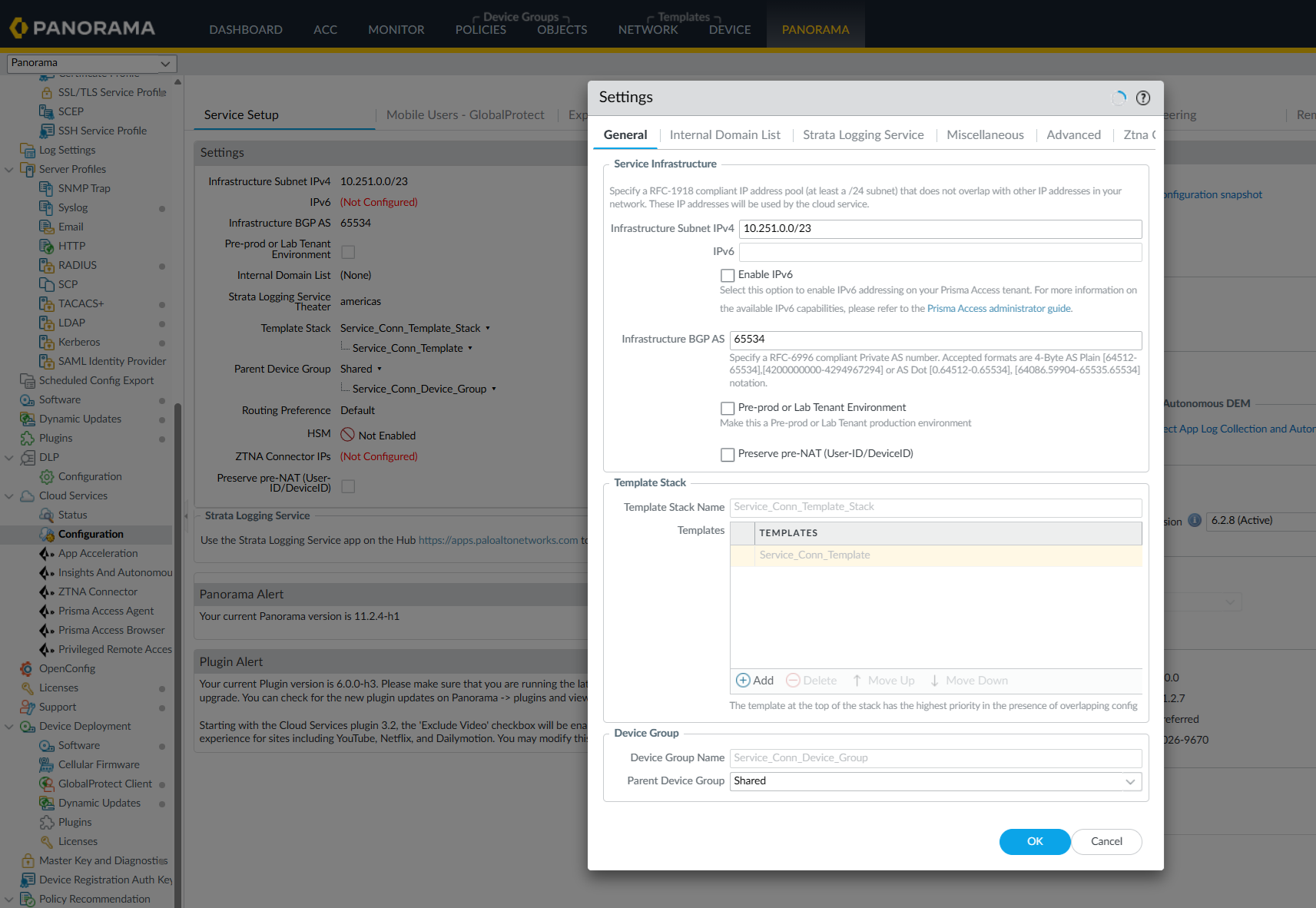The width and height of the screenshot is (1316, 908).
Task: Click the Infrastructure BGP AS field
Action: 936,340
